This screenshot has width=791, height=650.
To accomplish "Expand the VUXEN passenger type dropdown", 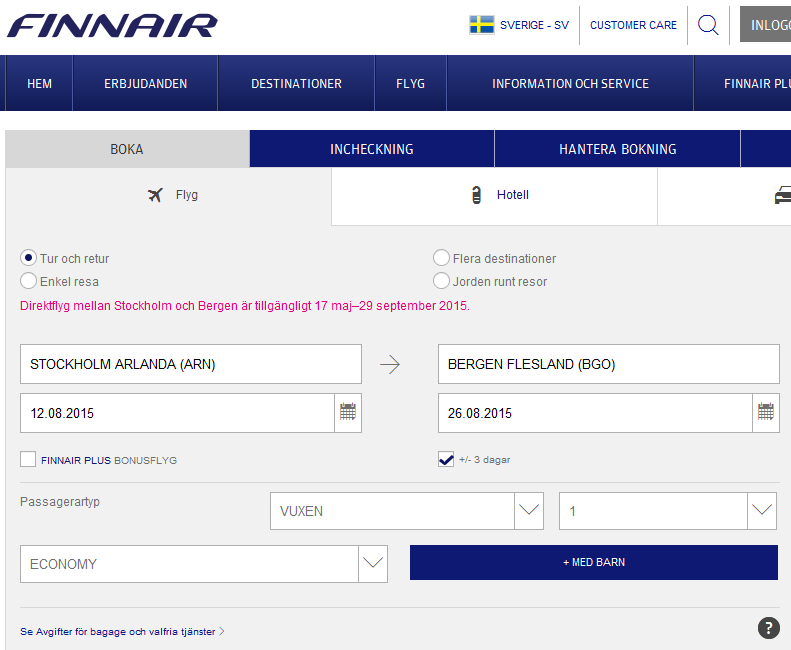I will (529, 511).
